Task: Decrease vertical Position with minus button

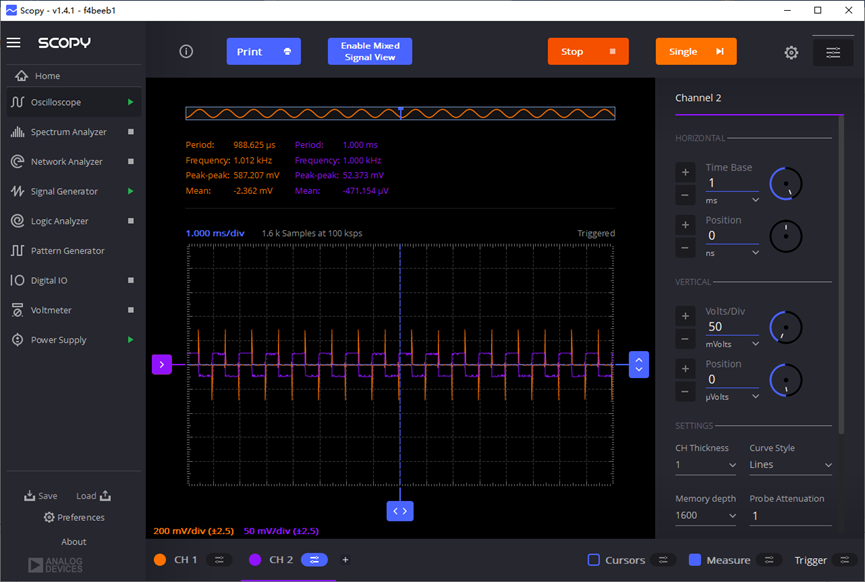Action: pyautogui.click(x=685, y=392)
